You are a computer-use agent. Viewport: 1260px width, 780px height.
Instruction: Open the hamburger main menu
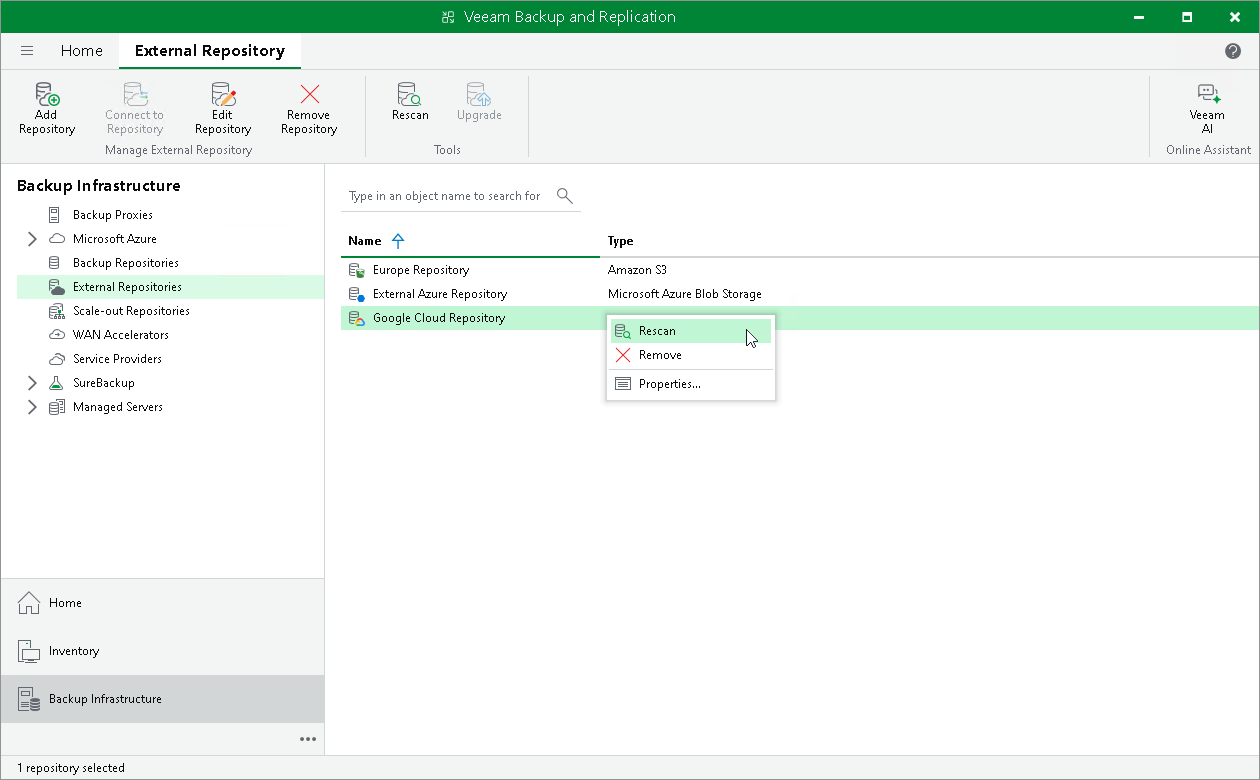[x=27, y=51]
